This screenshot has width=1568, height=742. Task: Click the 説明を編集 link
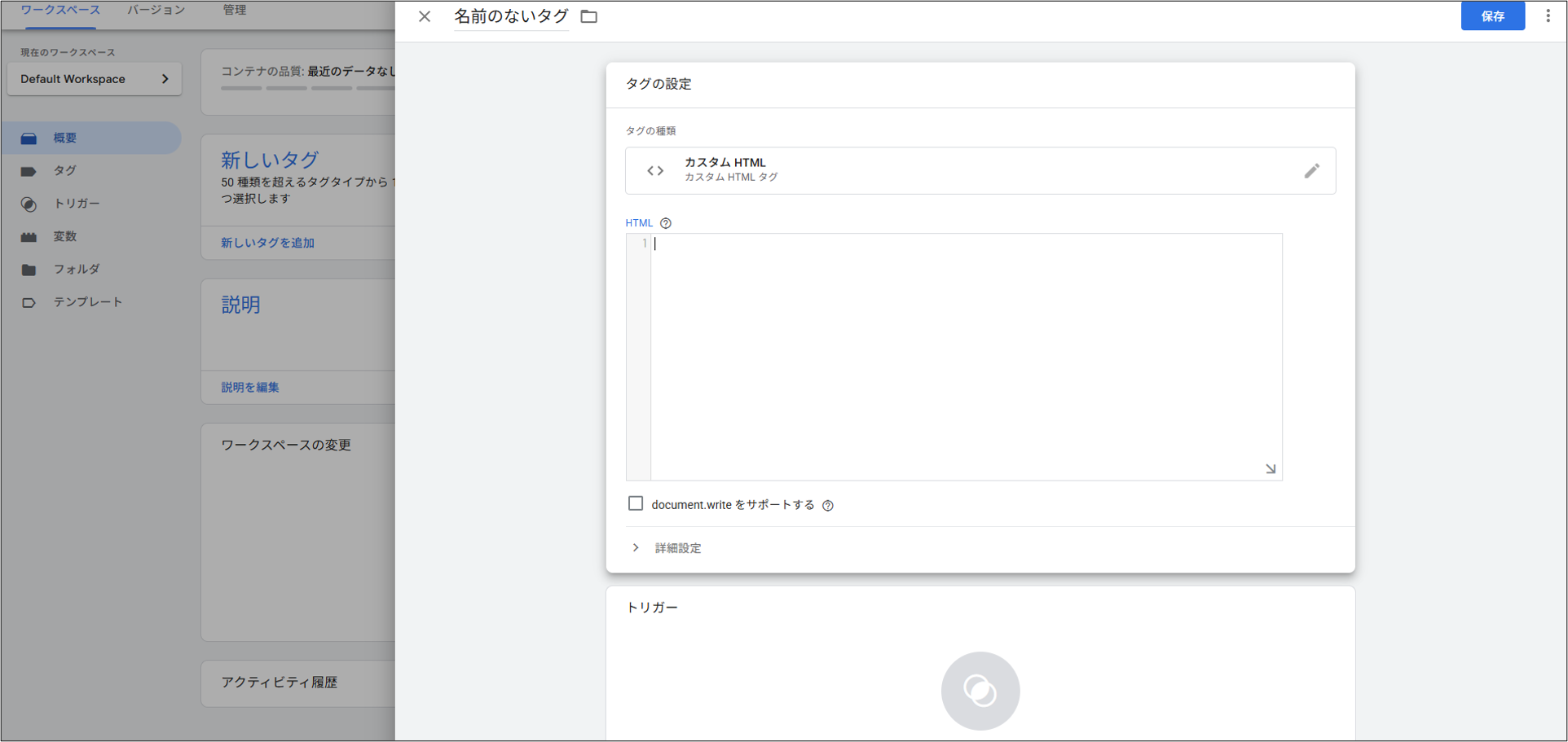pyautogui.click(x=250, y=388)
